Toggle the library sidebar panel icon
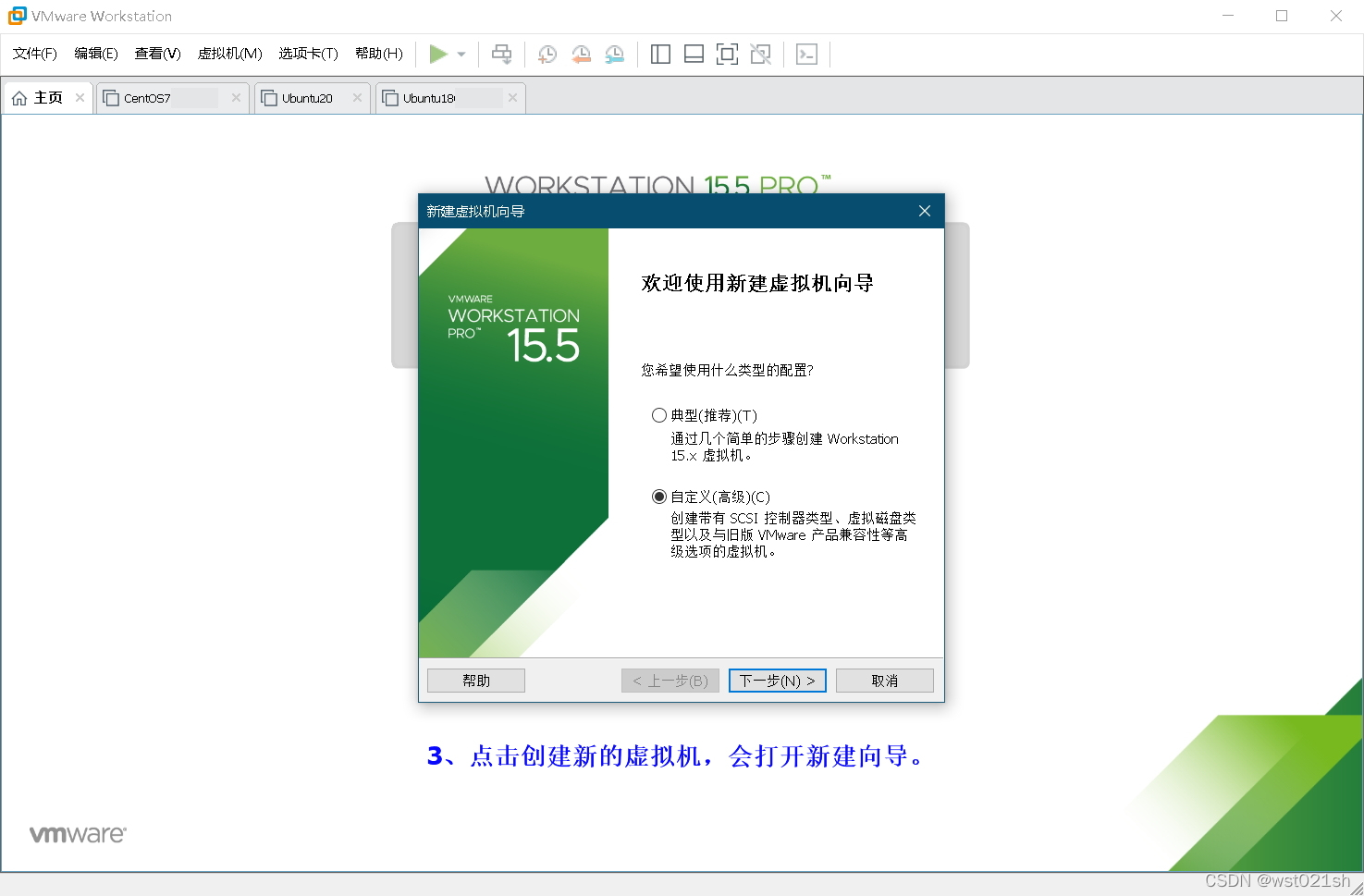 (660, 55)
